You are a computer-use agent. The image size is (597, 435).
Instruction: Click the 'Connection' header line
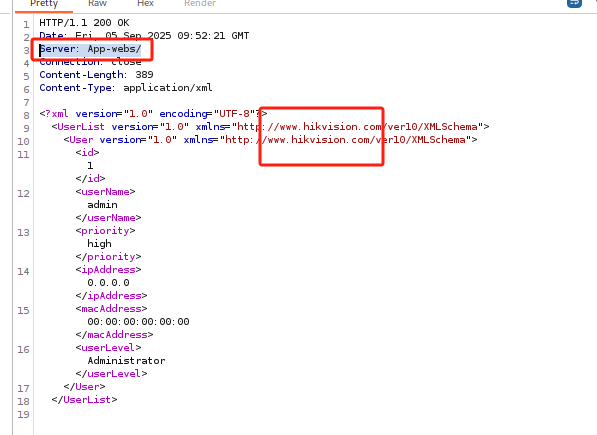(x=90, y=62)
